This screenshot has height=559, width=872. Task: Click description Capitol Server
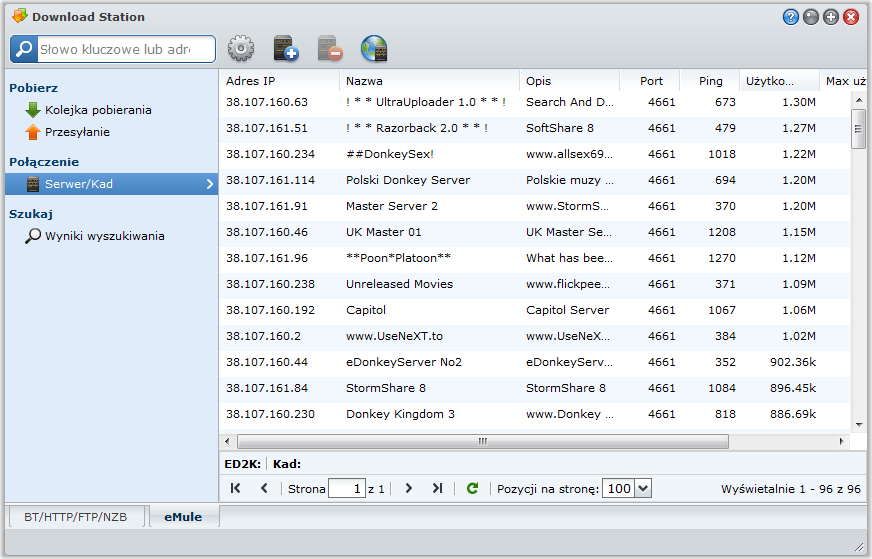(x=567, y=310)
